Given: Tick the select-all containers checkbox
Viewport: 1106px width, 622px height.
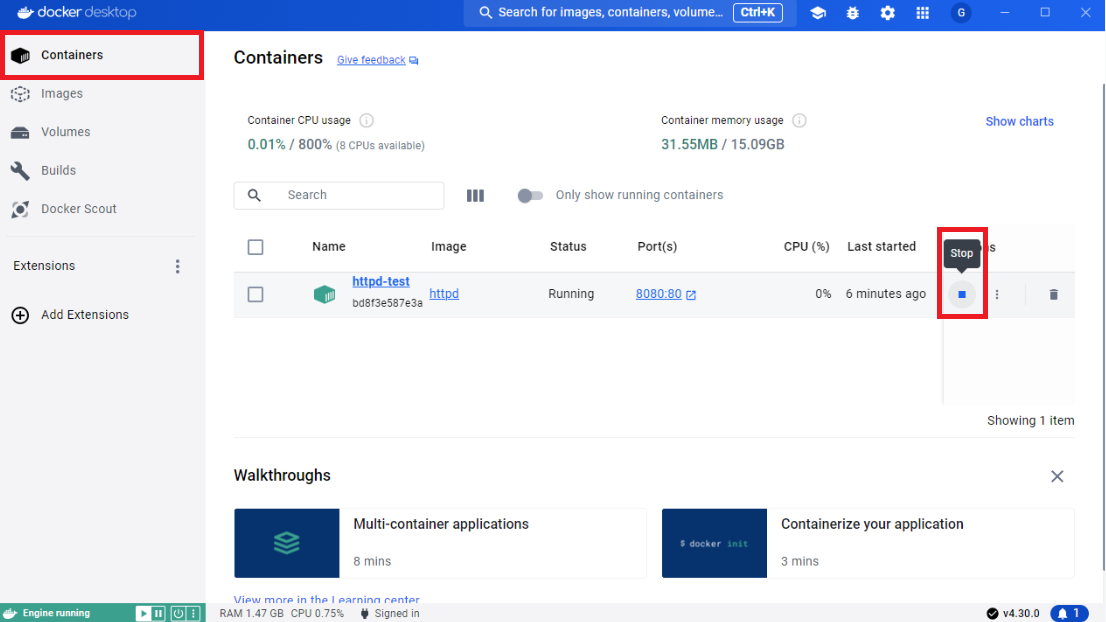Looking at the screenshot, I should pos(255,247).
